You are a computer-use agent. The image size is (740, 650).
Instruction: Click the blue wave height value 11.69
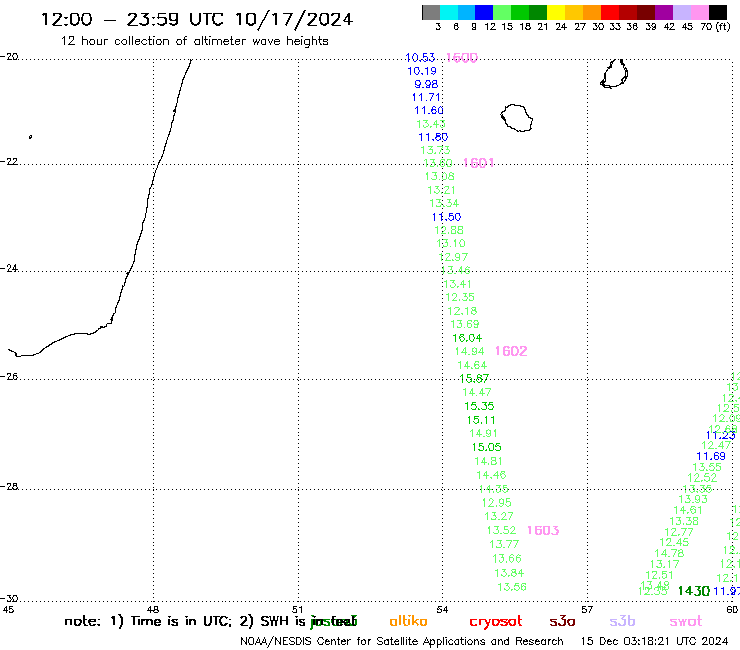click(711, 456)
